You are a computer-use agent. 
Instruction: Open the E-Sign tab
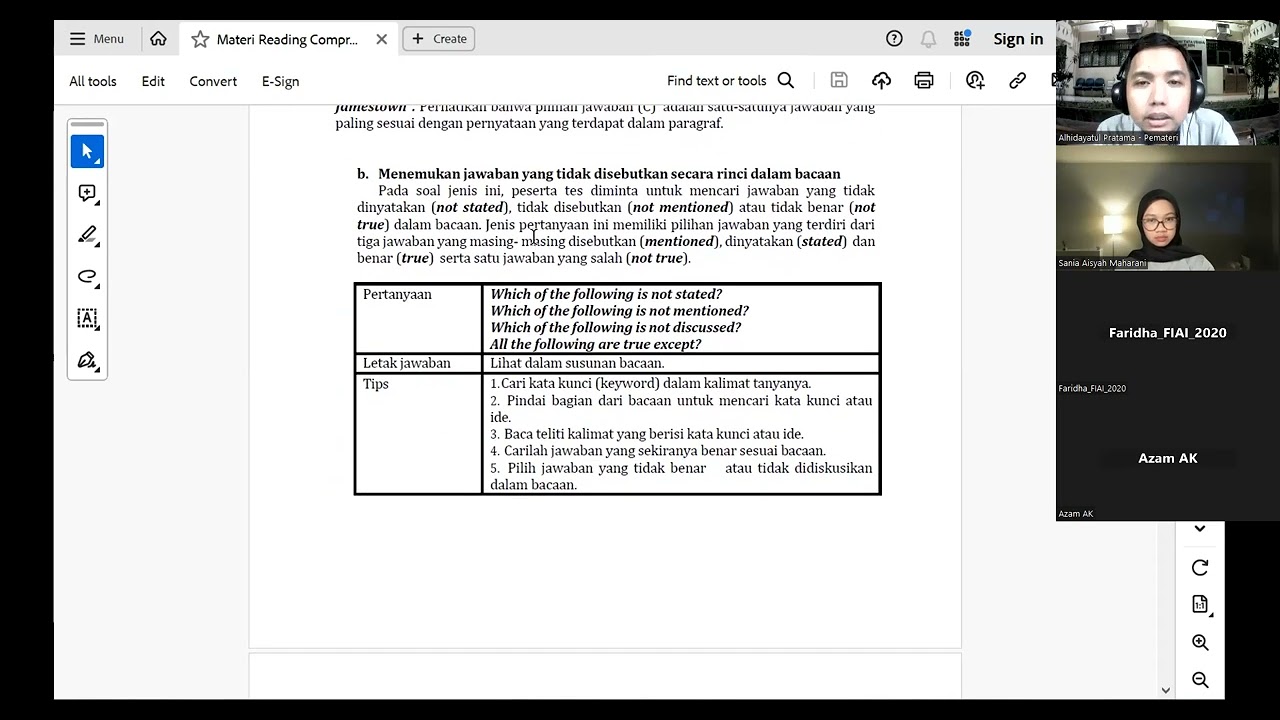click(280, 81)
